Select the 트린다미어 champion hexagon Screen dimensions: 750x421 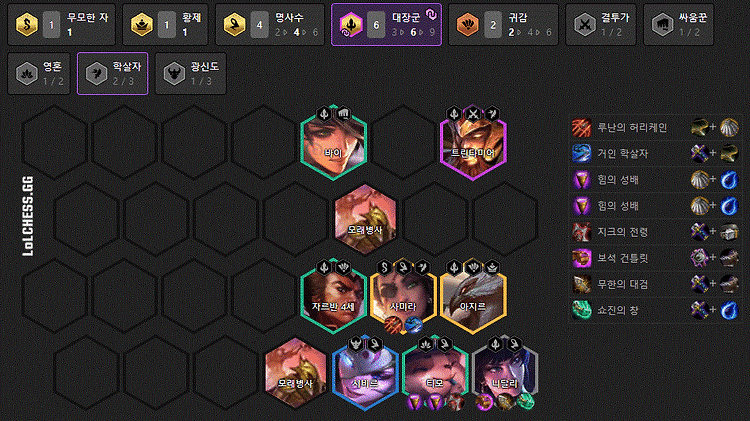pyautogui.click(x=473, y=143)
